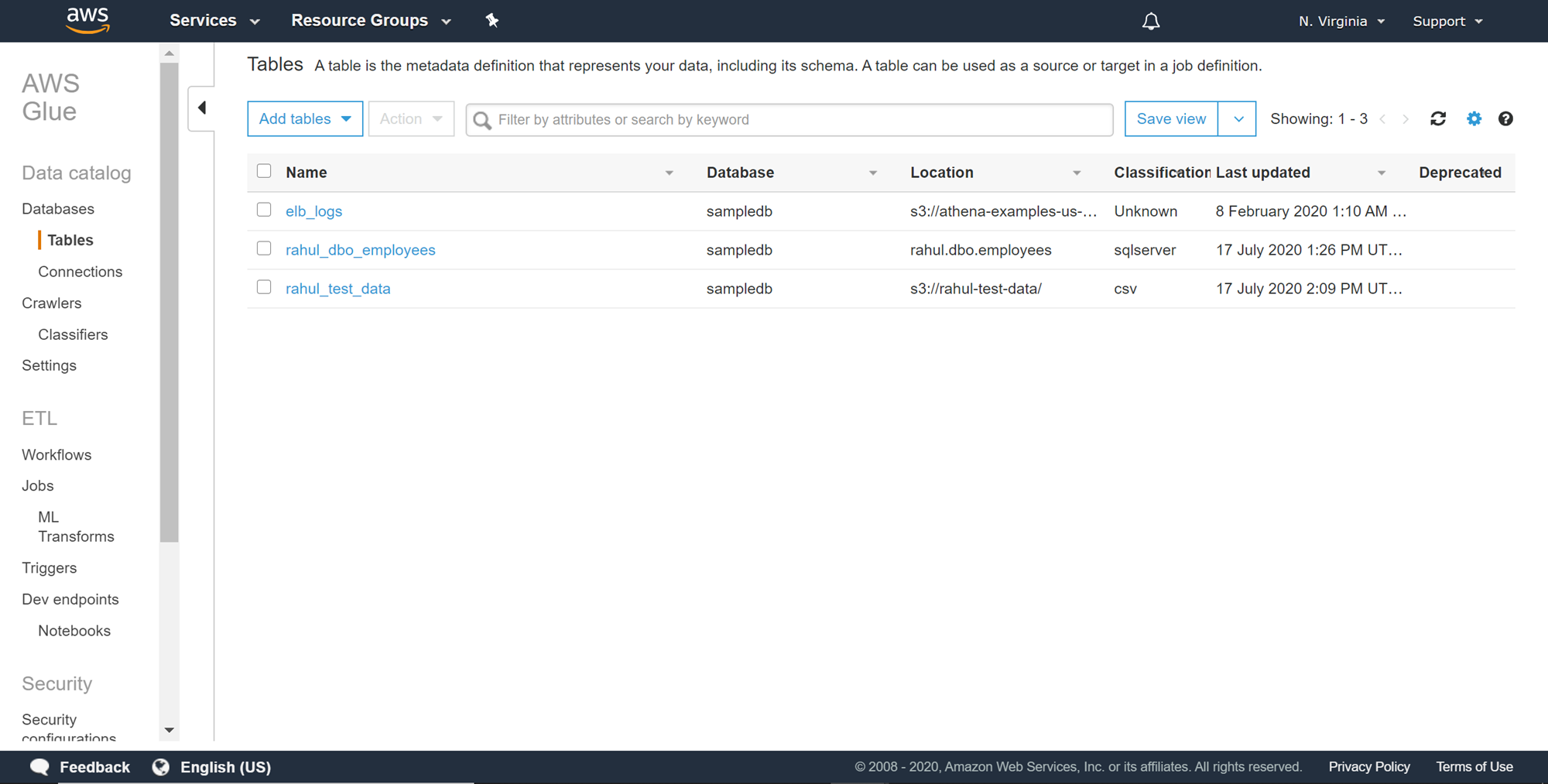Check the rahul_test_data row checkbox
The height and width of the screenshot is (784, 1548).
(264, 287)
